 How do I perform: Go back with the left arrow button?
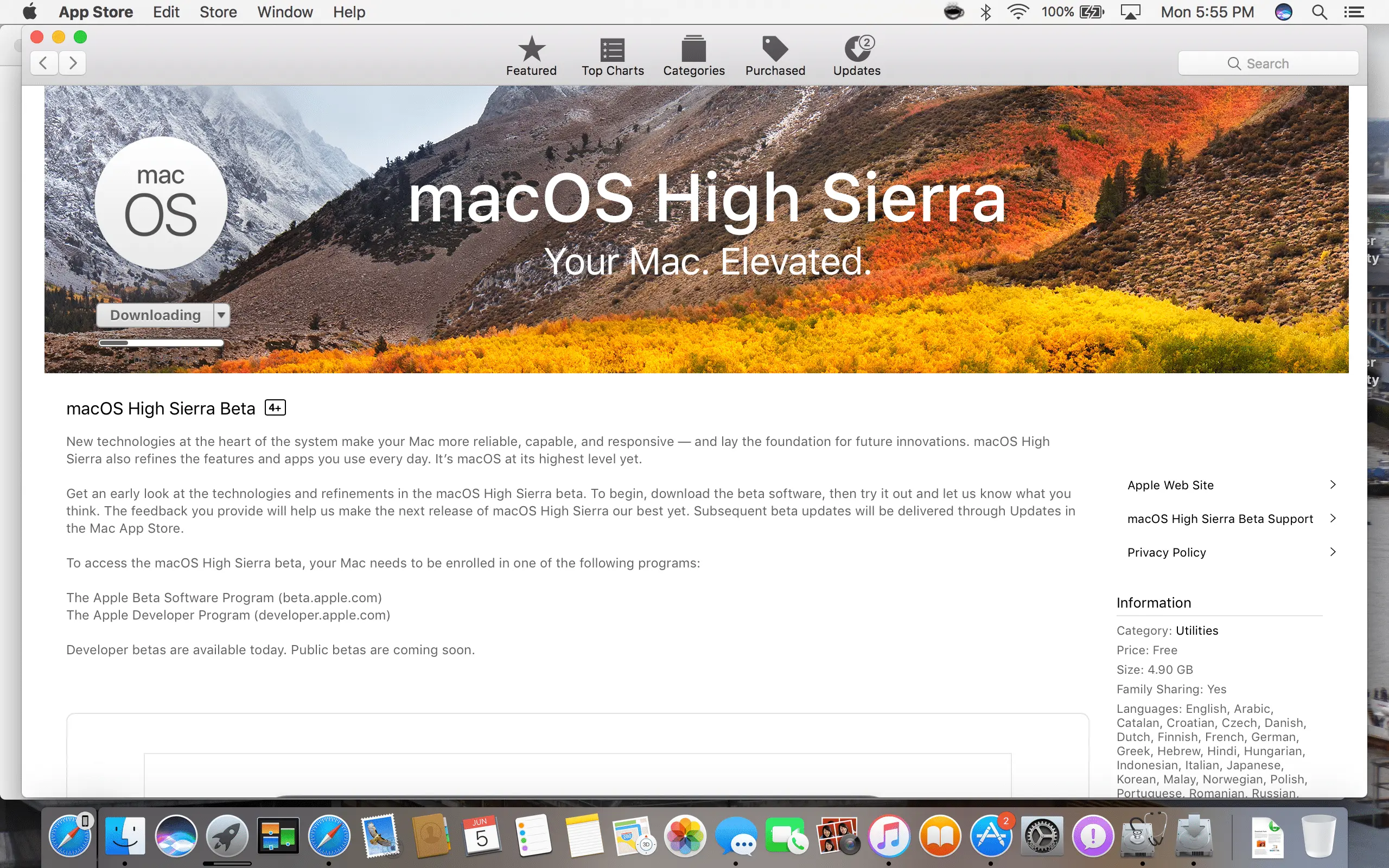click(x=43, y=62)
